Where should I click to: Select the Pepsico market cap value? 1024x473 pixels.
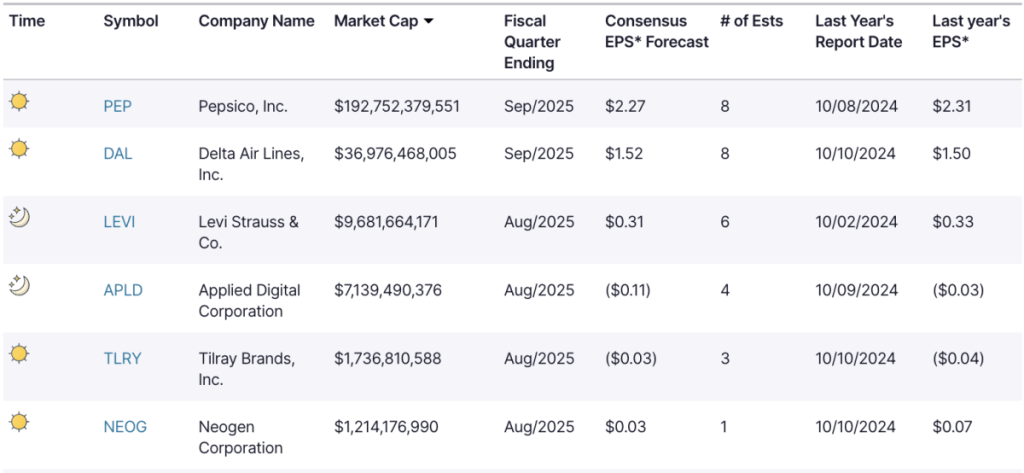coord(397,106)
